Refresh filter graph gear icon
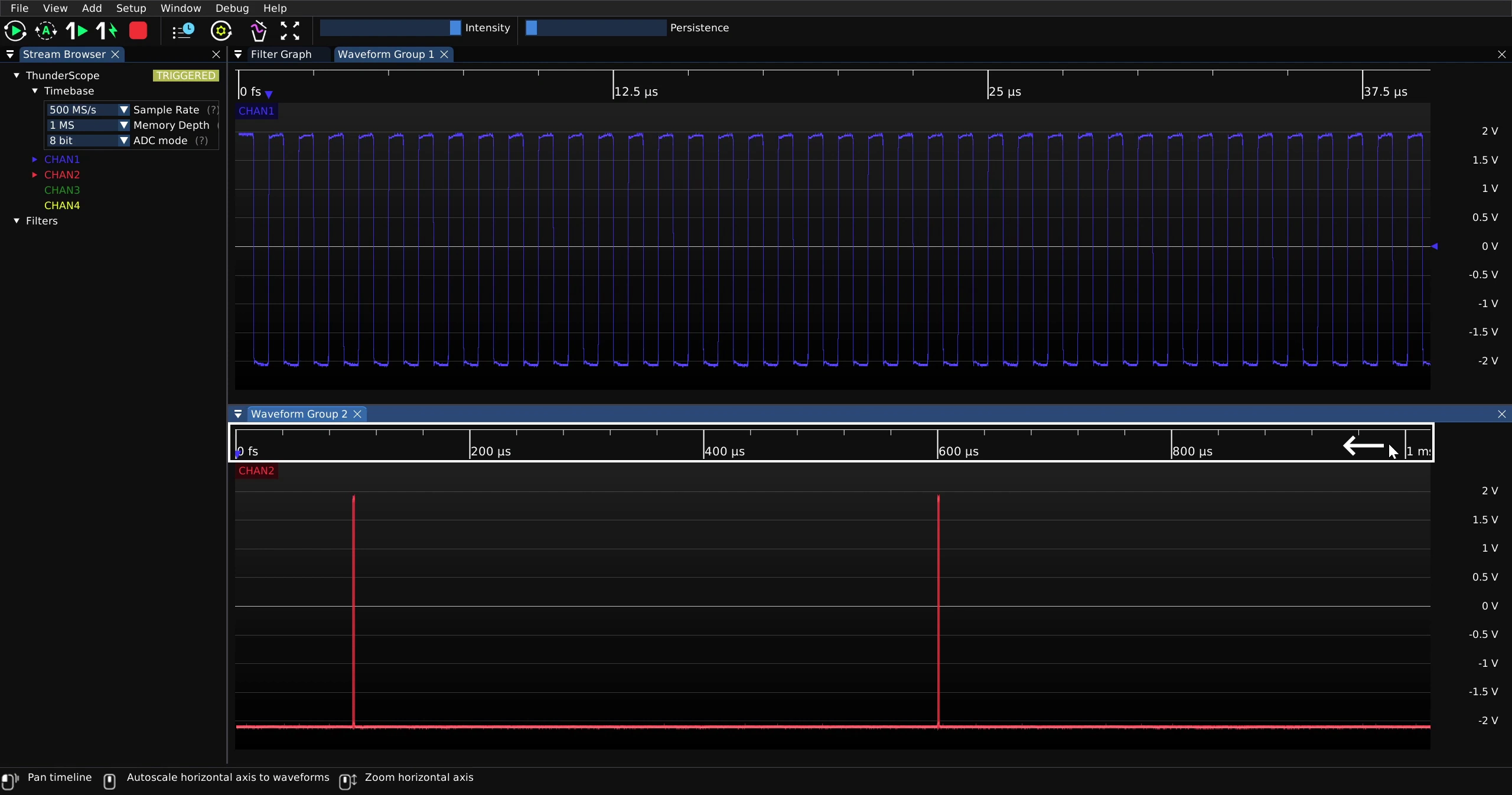Screen dimensions: 1512x795 coord(221,31)
